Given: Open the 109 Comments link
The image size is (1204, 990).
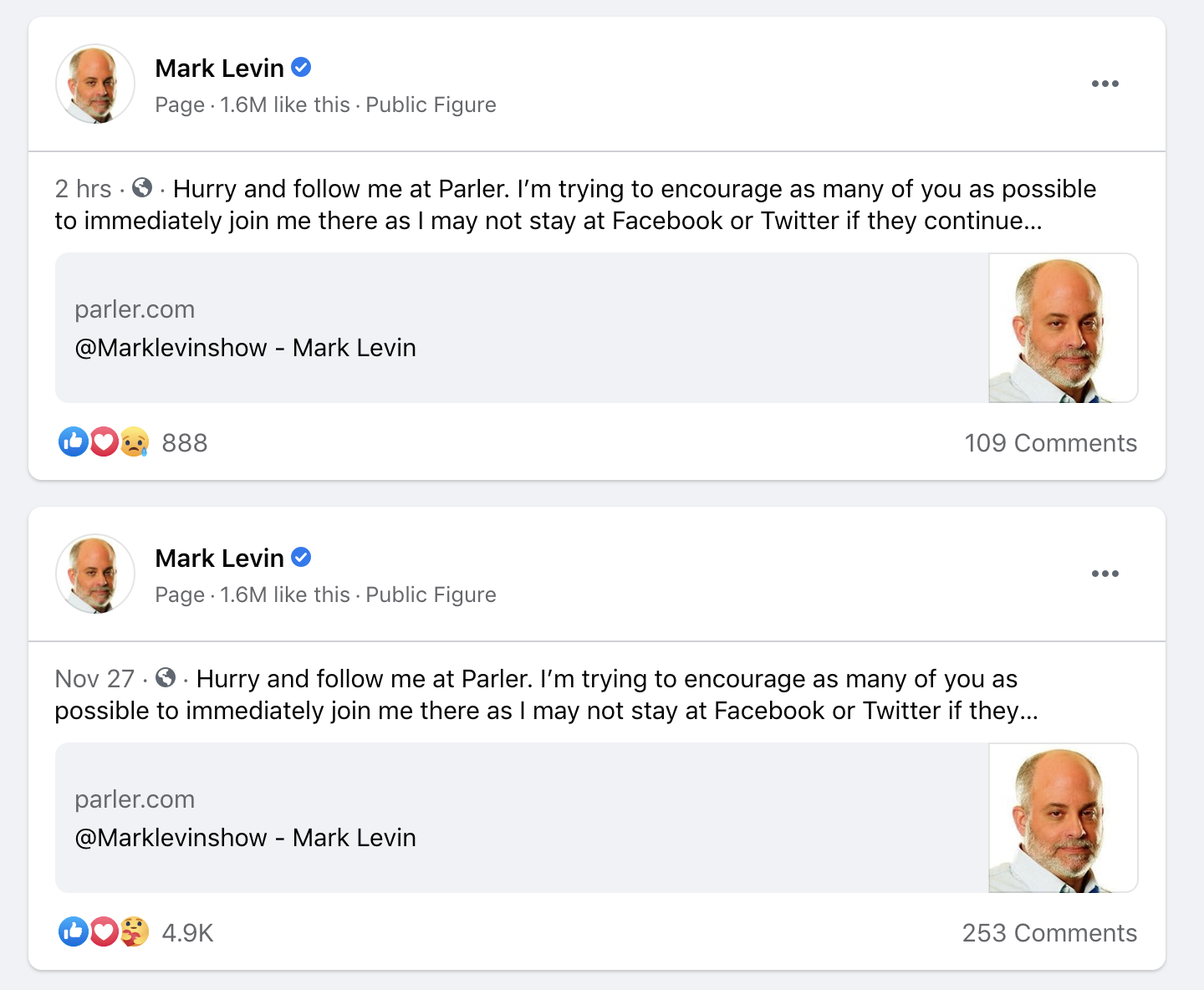Looking at the screenshot, I should click(1050, 443).
